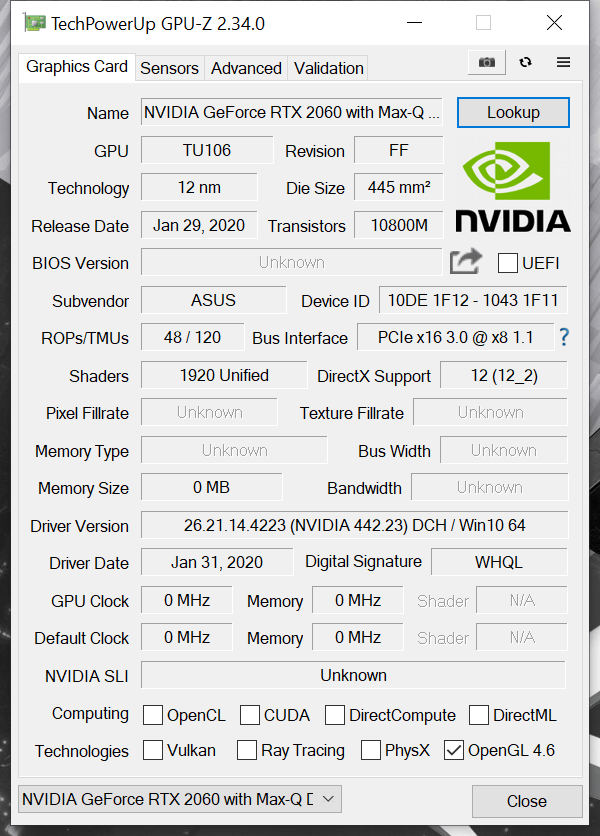This screenshot has width=600, height=836.
Task: Click the Bandwidth Unknown field
Action: (x=490, y=487)
